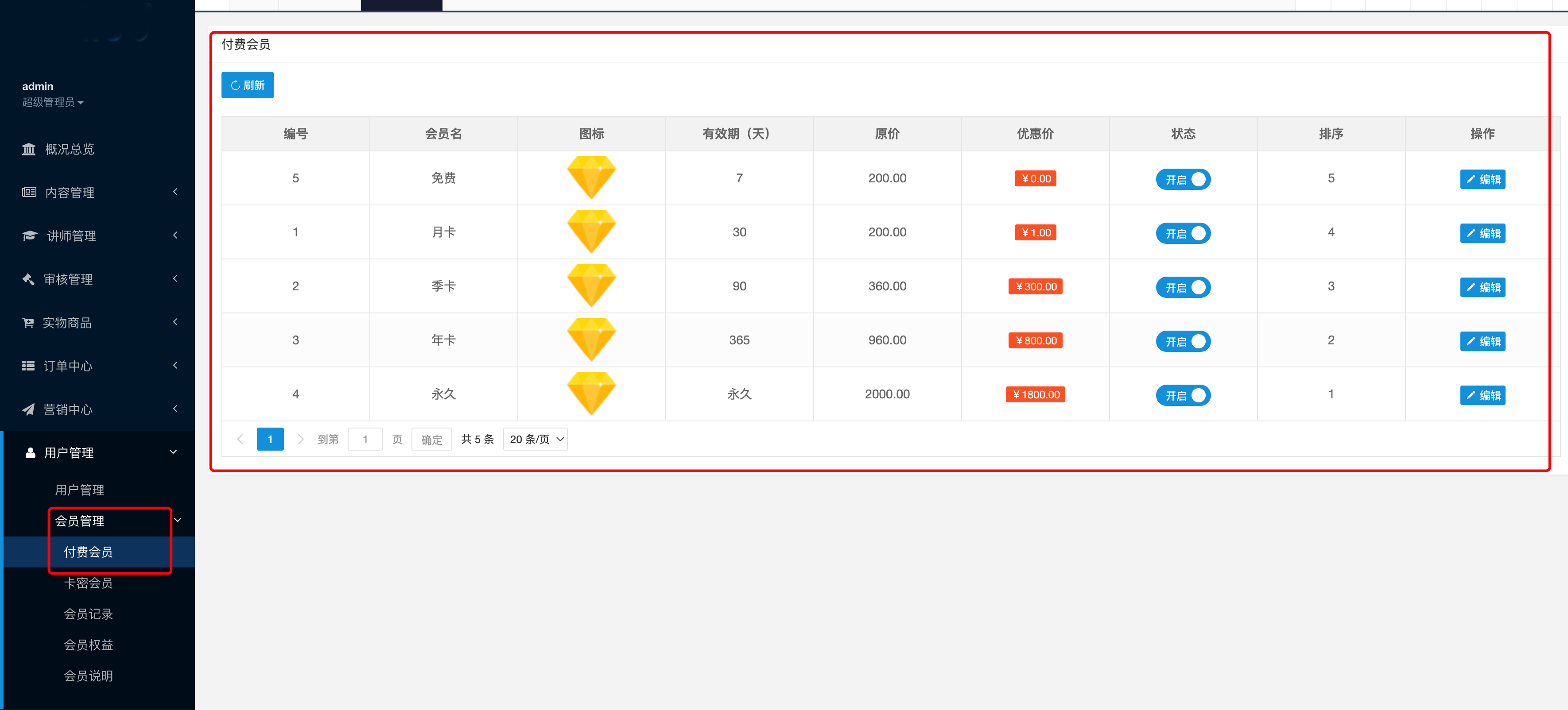Click the diamond icon in 年卡 row
The image size is (1568, 710).
click(x=591, y=340)
